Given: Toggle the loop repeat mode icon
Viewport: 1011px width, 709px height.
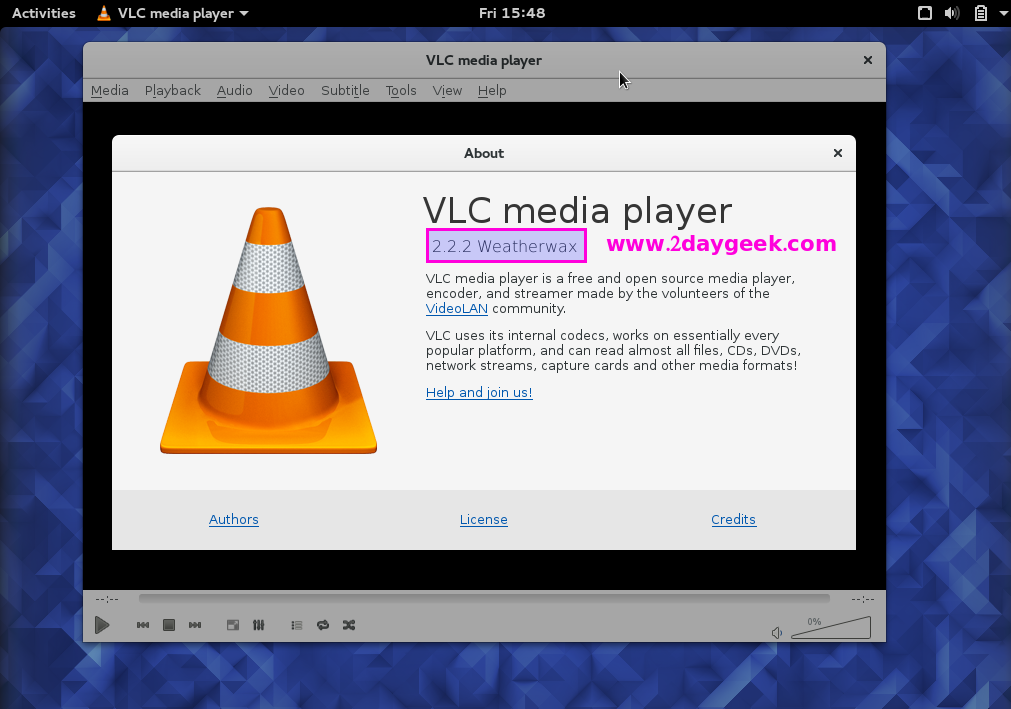Looking at the screenshot, I should point(323,625).
